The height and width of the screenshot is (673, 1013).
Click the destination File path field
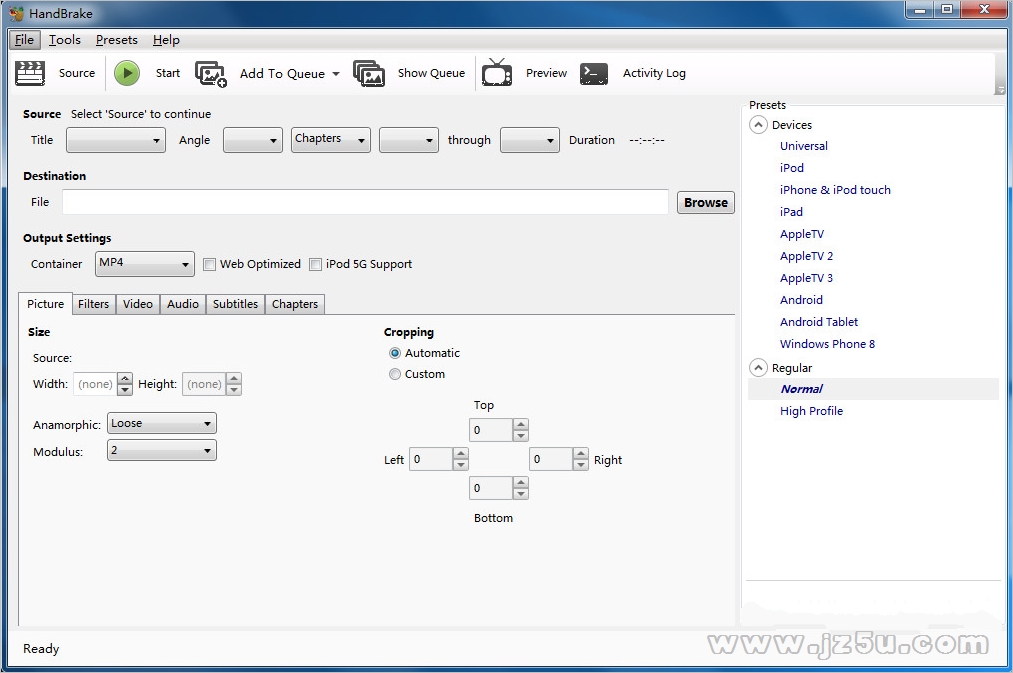(x=366, y=202)
